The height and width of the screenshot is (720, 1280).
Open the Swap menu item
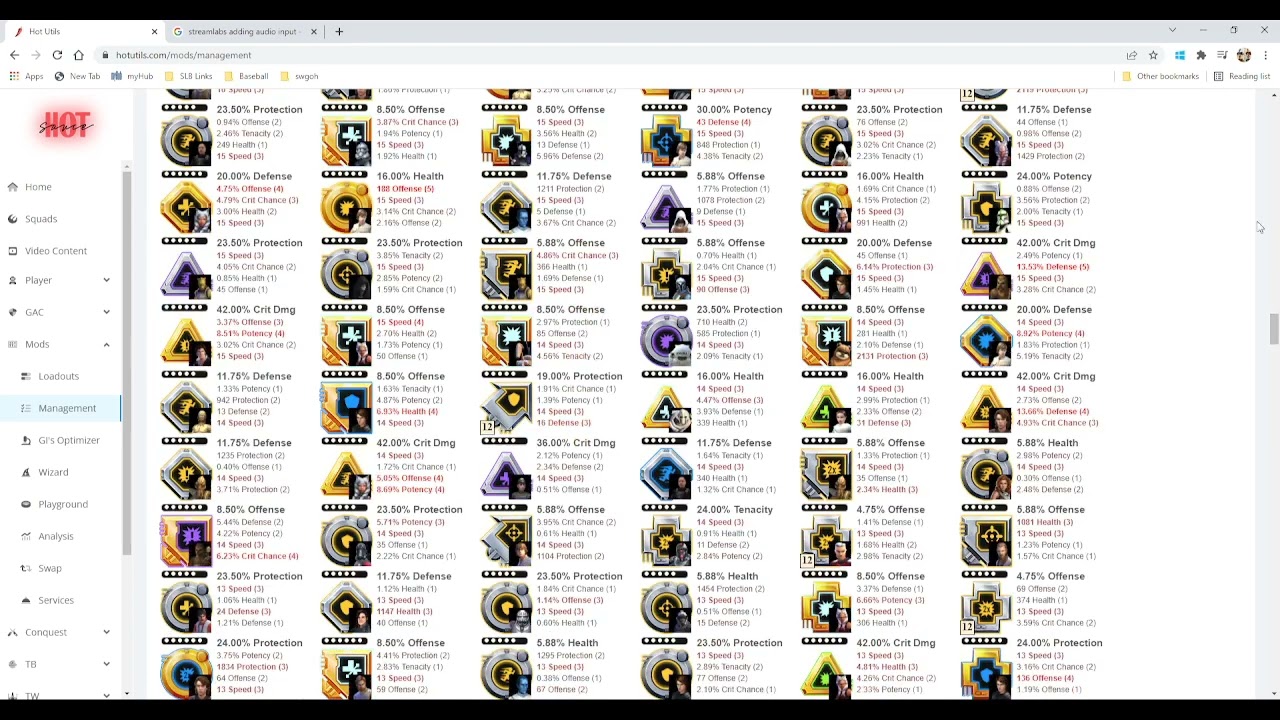50,568
